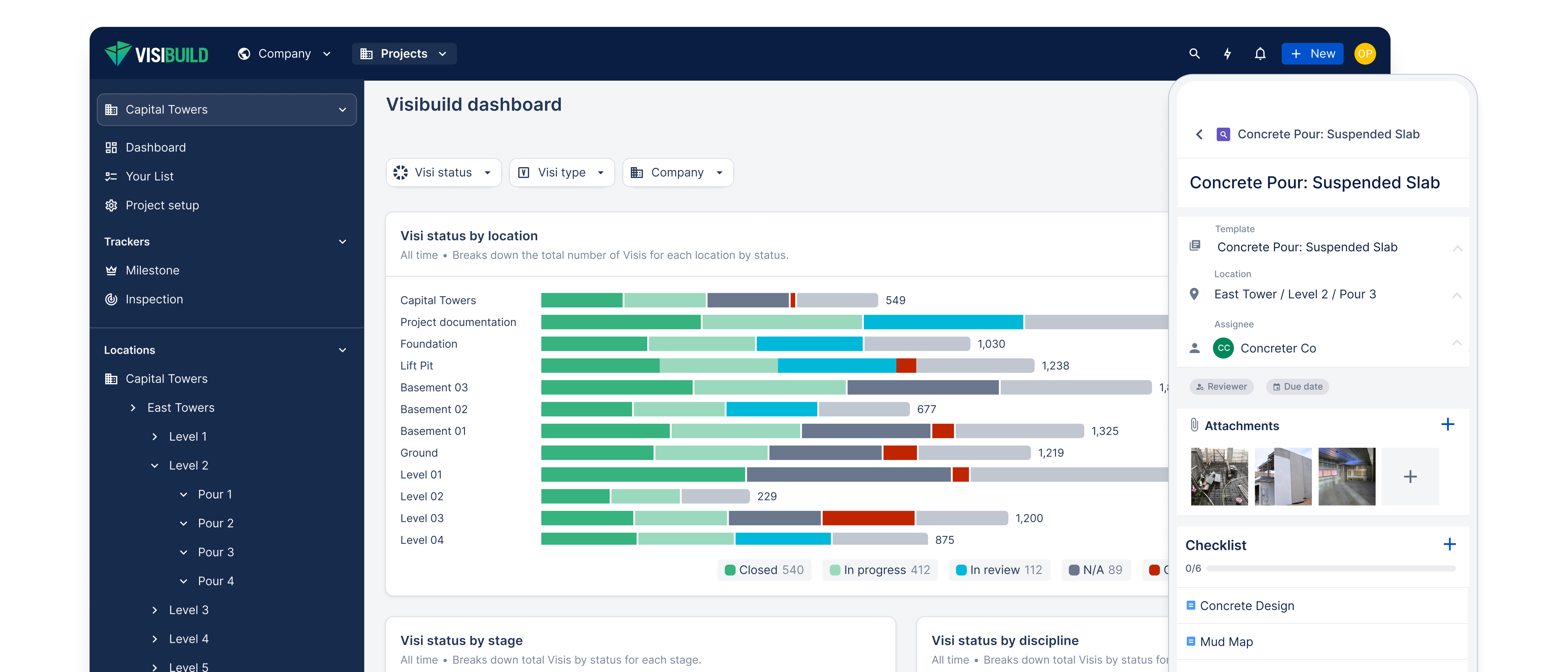1568x672 pixels.
Task: Open the Visi status filter dropdown
Action: pyautogui.click(x=444, y=172)
